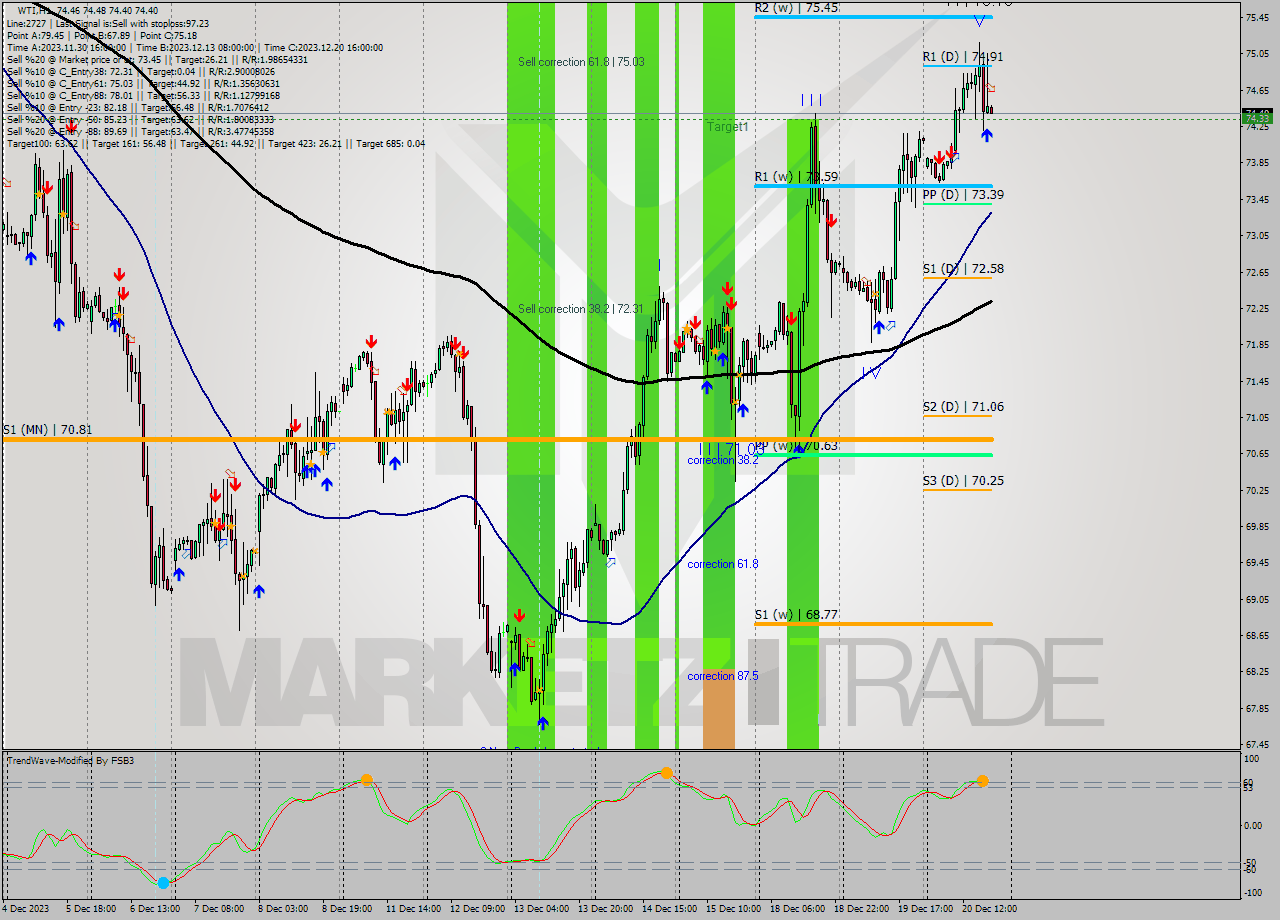This screenshot has height=920, width=1280.
Task: Click the 'S3 (D) | 70.25' support label
Action: coord(963,481)
